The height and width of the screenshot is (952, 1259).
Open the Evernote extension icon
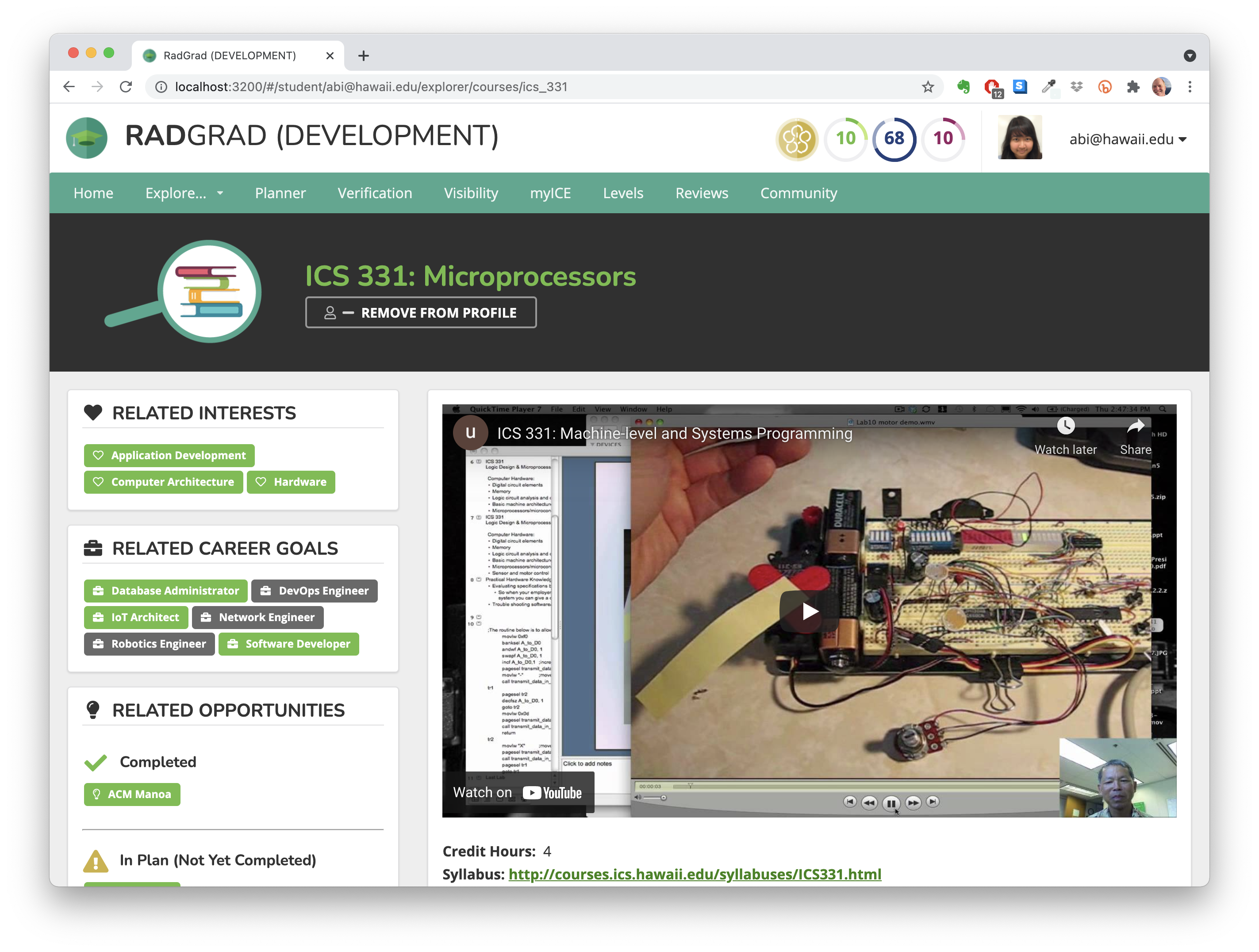pos(963,87)
